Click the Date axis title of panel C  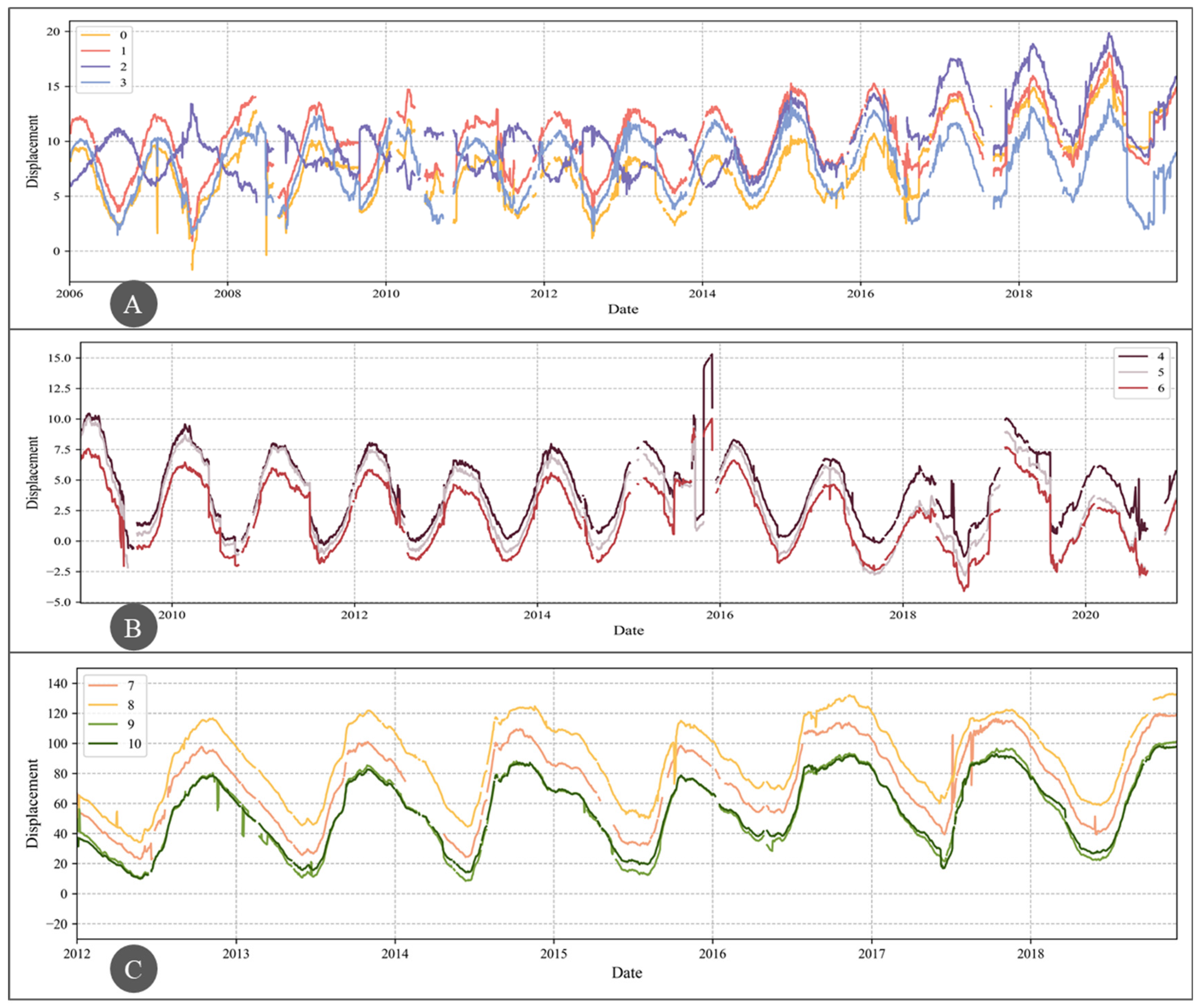click(627, 973)
